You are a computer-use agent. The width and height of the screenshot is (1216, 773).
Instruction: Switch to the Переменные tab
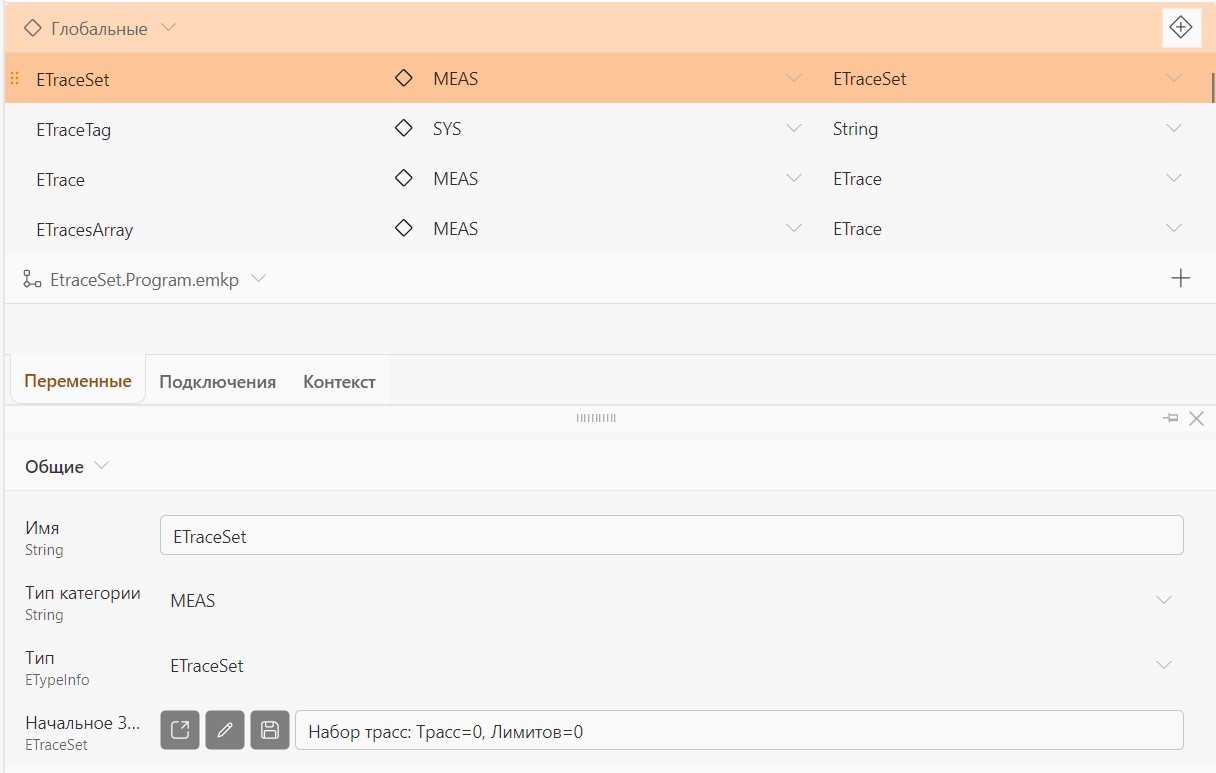coord(78,381)
